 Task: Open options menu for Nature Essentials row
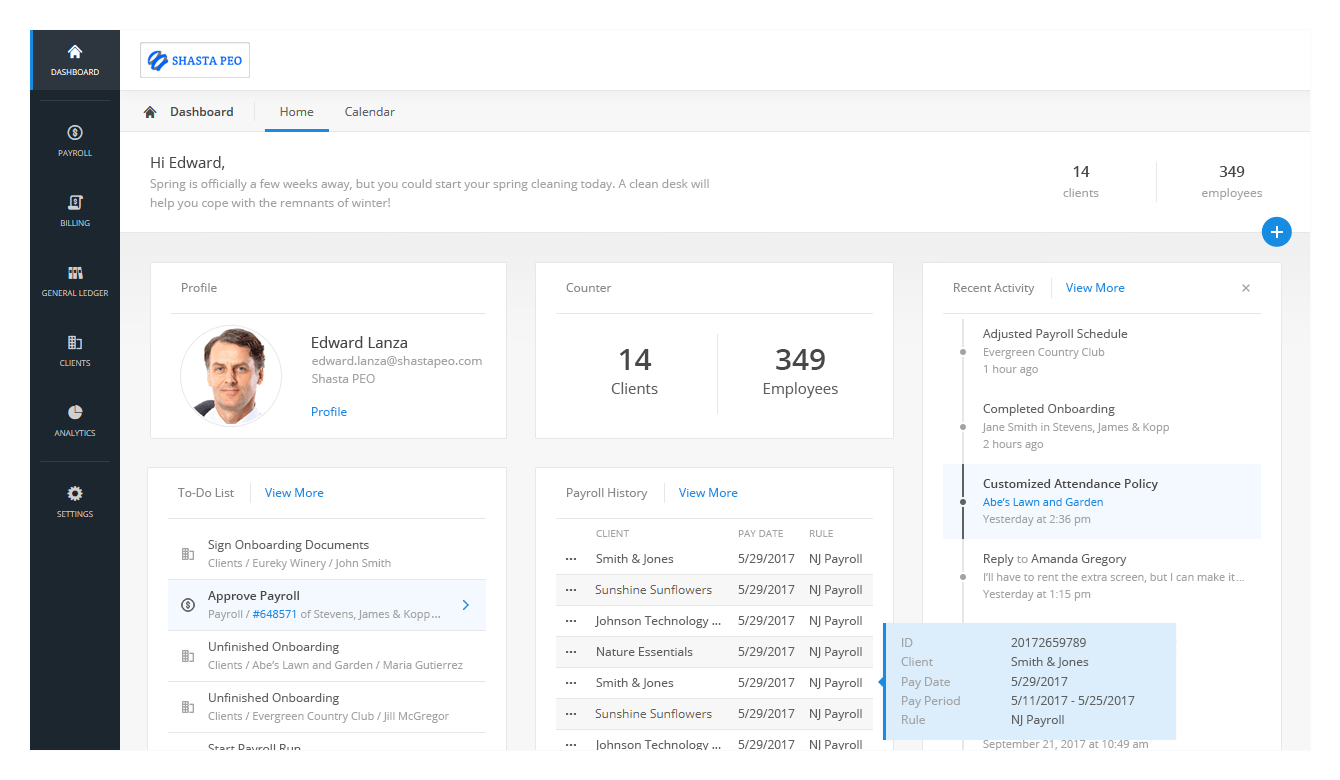tap(571, 652)
